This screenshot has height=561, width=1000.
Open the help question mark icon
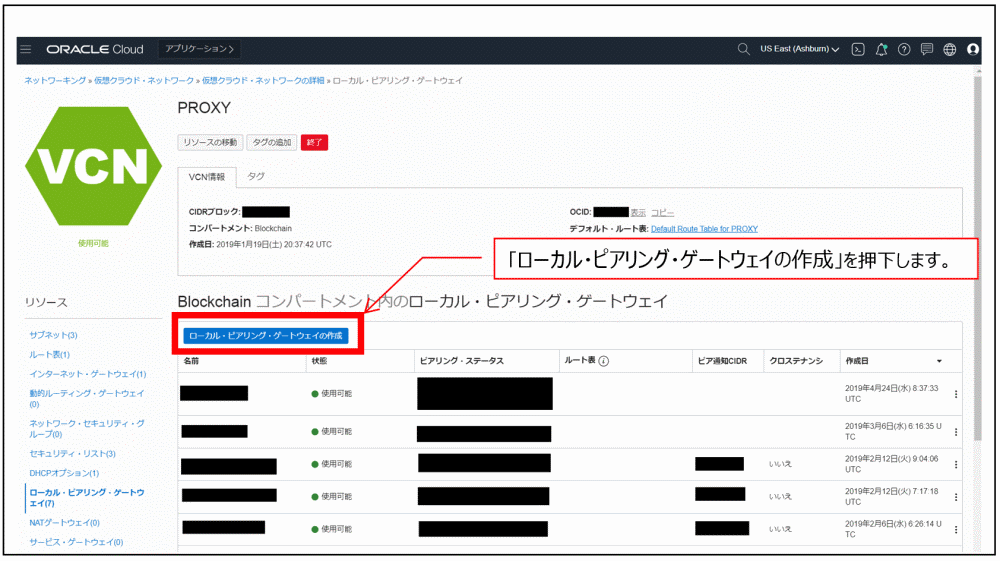(x=904, y=49)
